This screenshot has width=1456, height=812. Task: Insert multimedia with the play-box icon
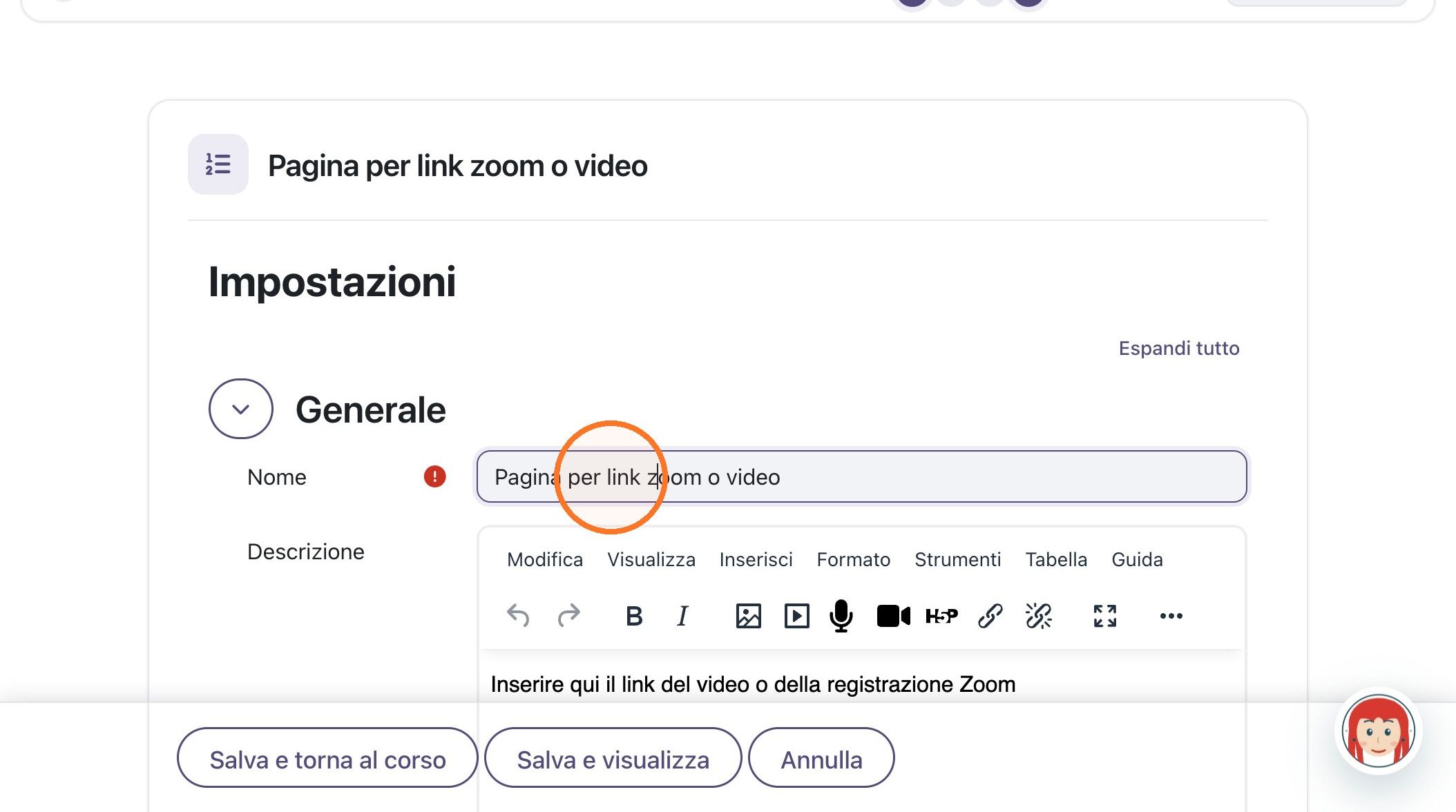pyautogui.click(x=796, y=616)
